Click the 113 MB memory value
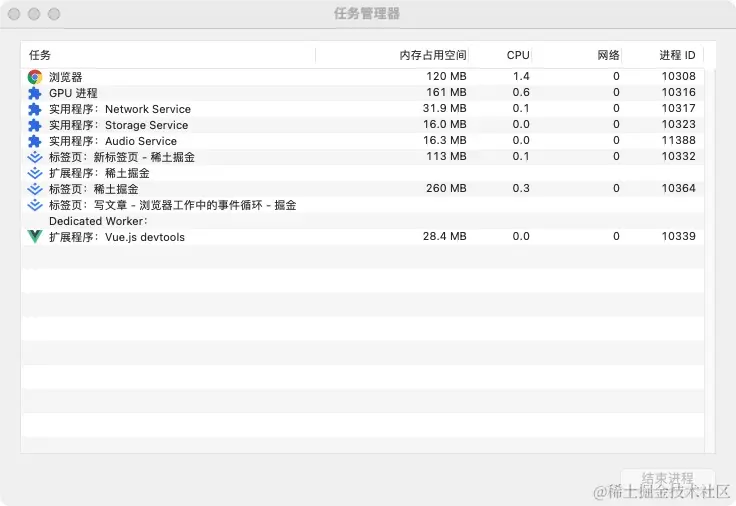736x506 pixels. pyautogui.click(x=446, y=156)
